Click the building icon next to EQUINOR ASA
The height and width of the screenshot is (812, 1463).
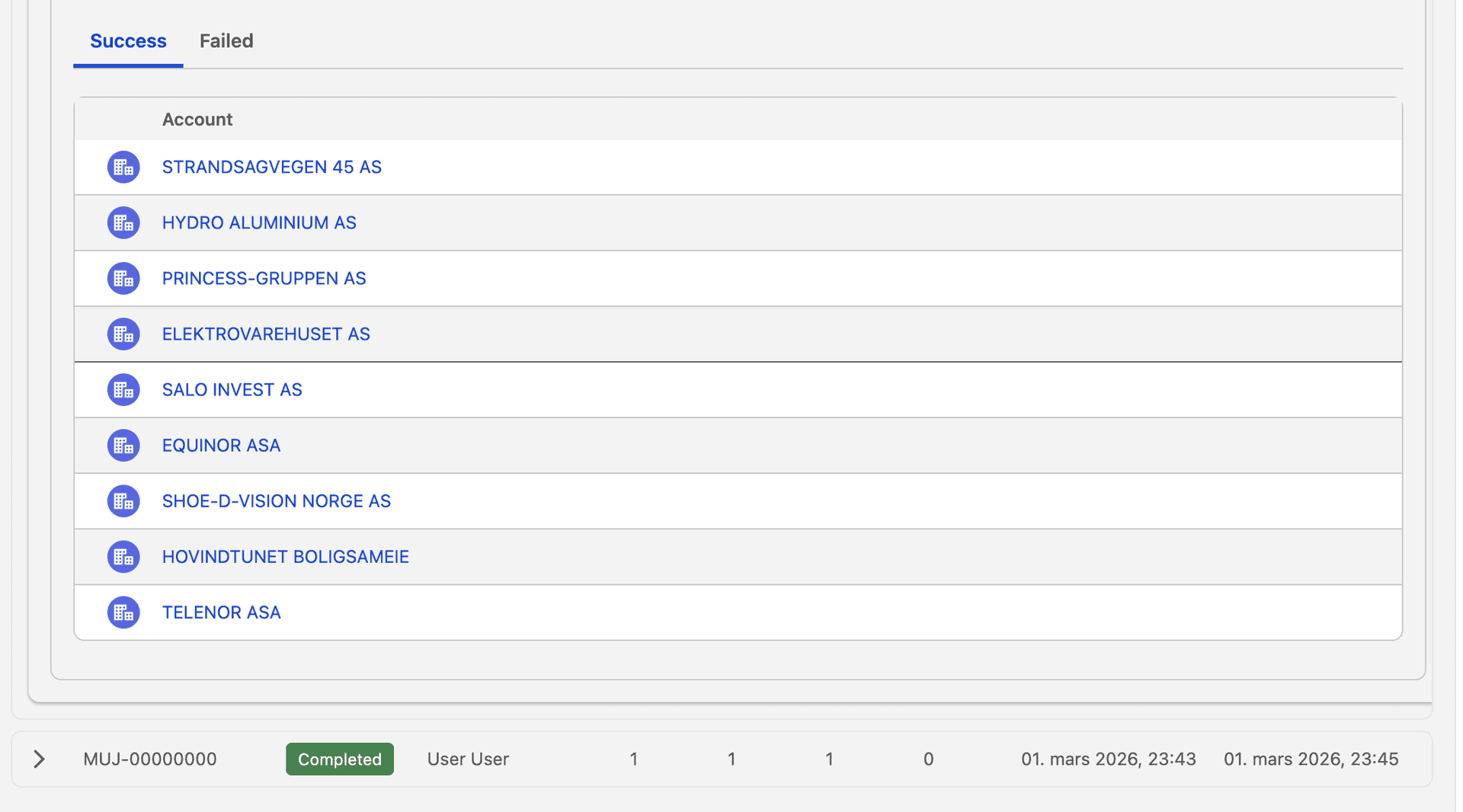123,445
